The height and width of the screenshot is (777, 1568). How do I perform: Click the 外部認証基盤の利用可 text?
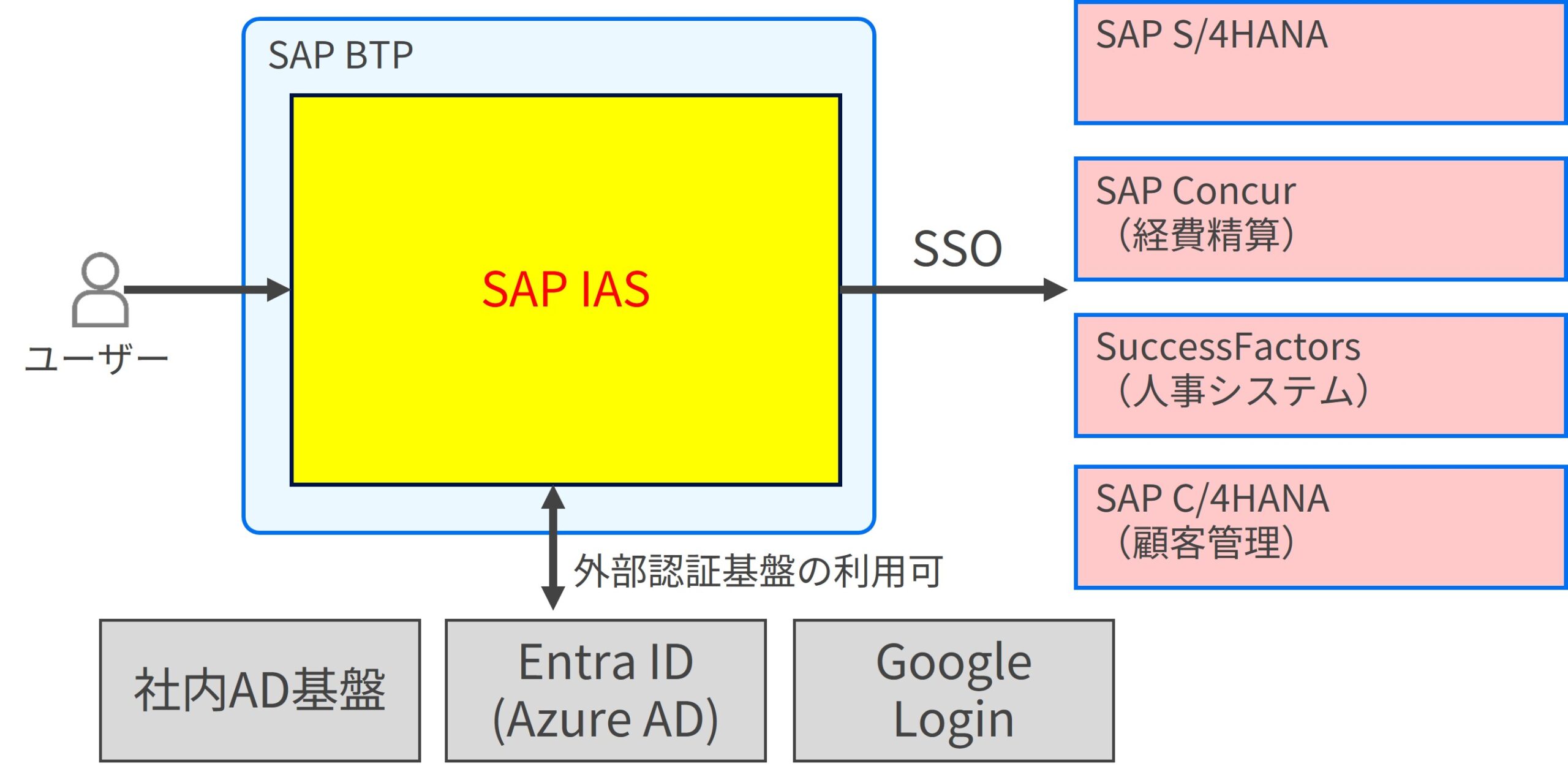coord(758,571)
